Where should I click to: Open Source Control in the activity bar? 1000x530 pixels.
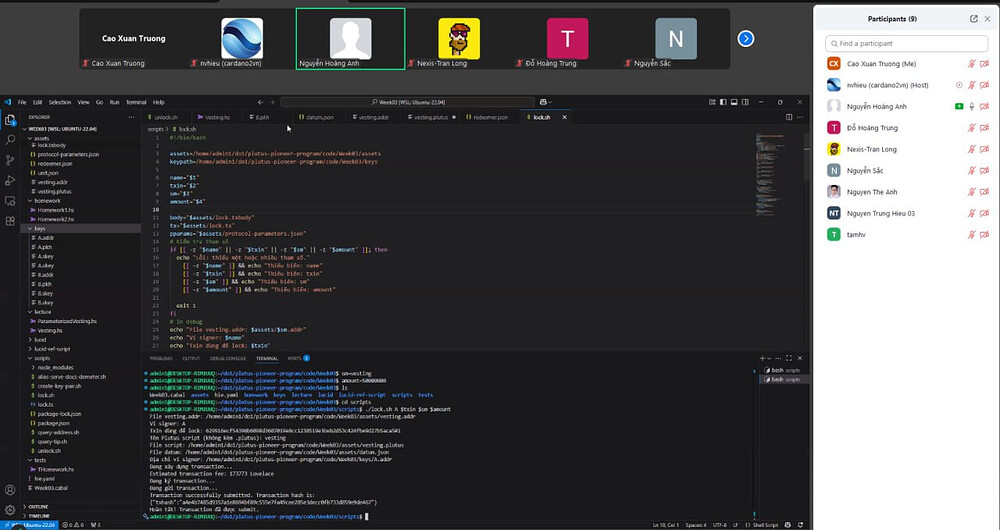coord(10,160)
